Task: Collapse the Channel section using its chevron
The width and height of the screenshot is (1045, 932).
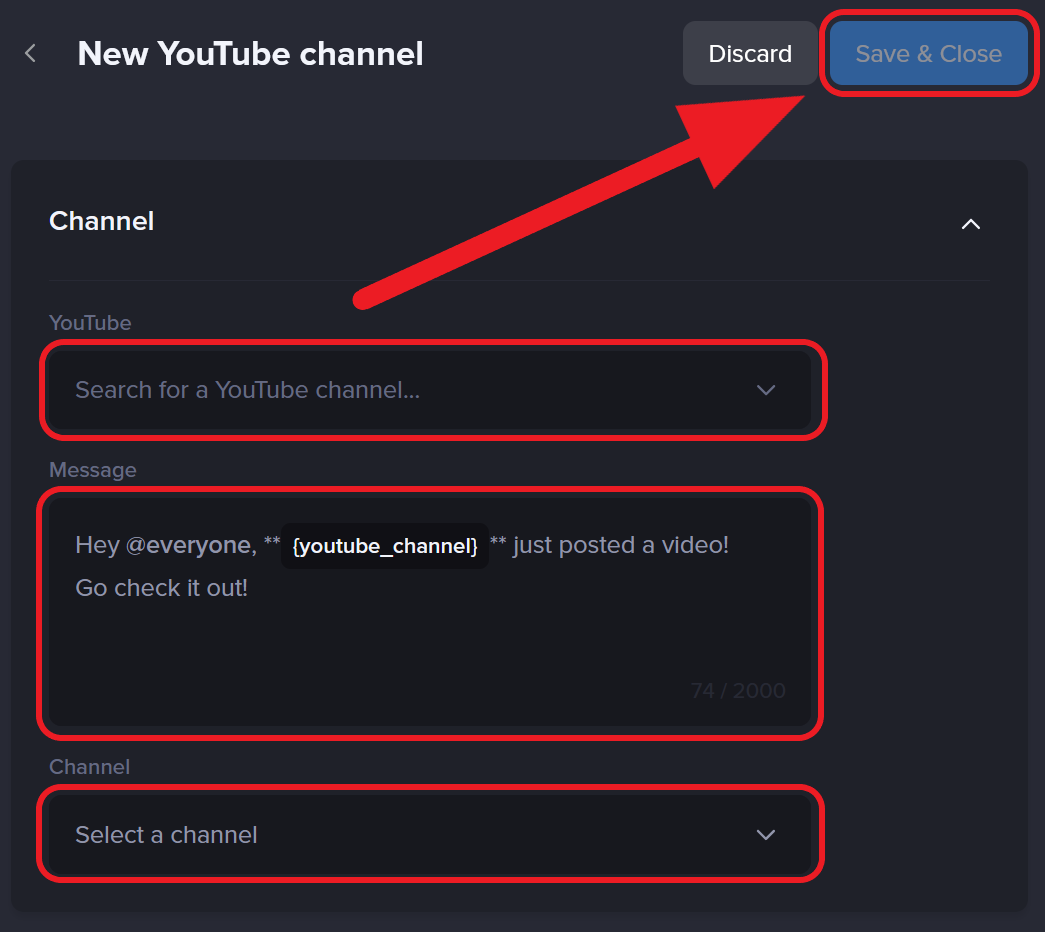Action: point(970,224)
